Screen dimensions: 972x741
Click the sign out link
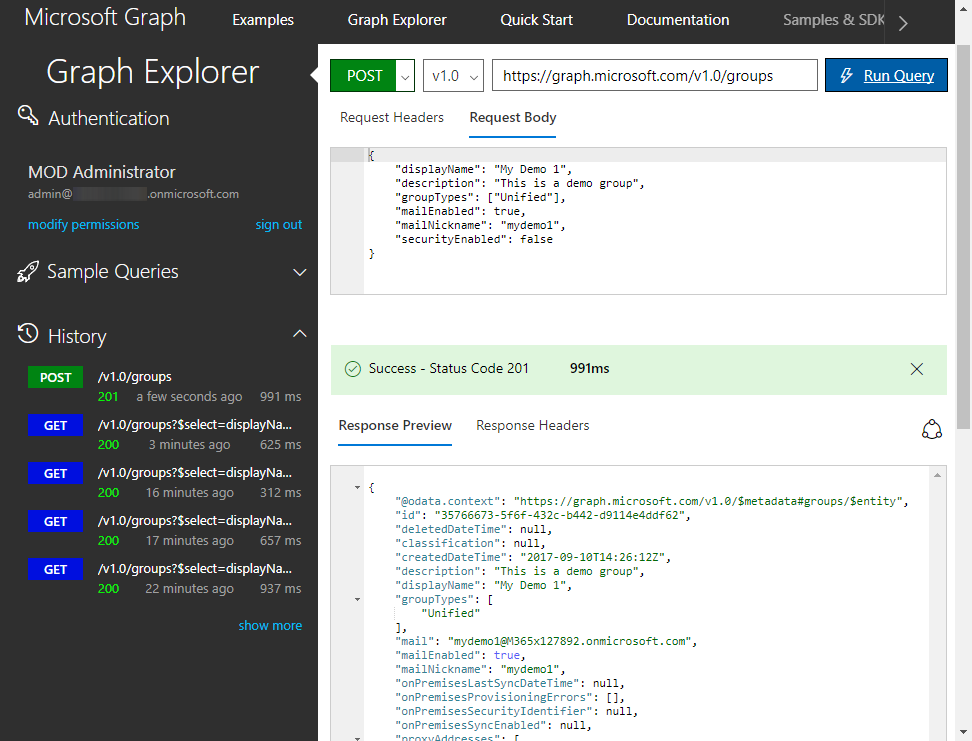[x=278, y=225]
